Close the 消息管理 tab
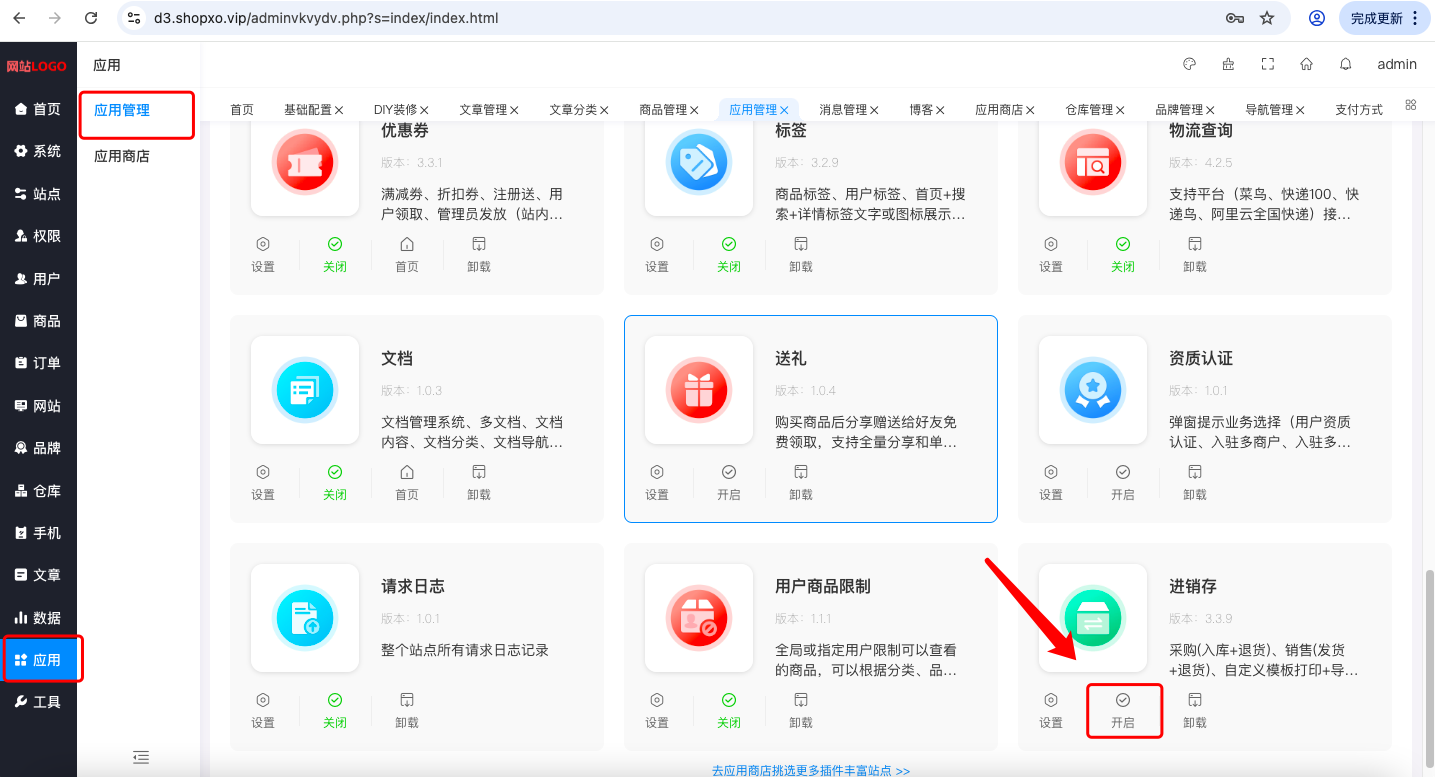Image resolution: width=1435 pixels, height=777 pixels. pyautogui.click(x=874, y=110)
